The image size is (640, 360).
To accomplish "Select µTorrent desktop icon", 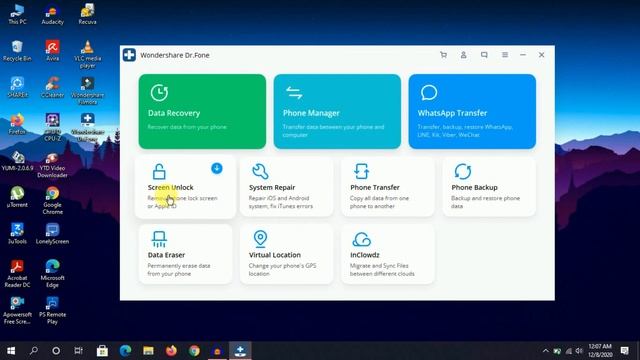I will 17,197.
